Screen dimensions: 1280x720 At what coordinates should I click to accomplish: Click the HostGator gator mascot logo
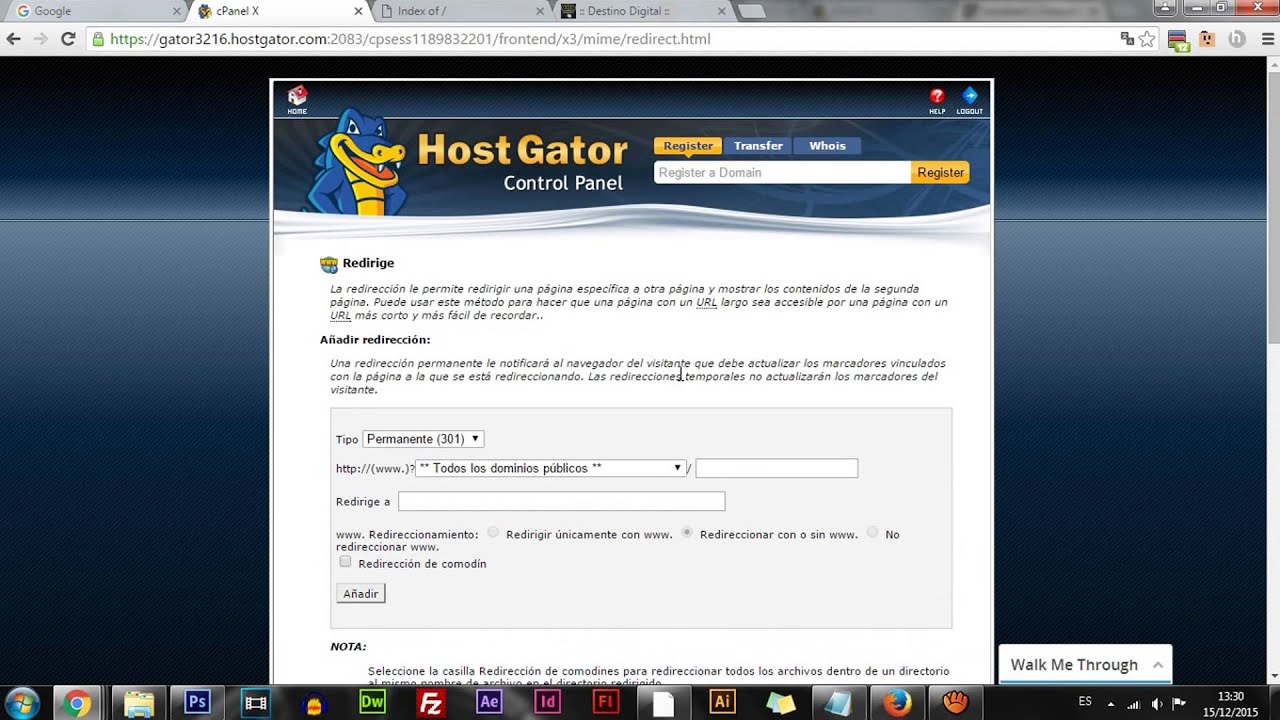click(357, 162)
